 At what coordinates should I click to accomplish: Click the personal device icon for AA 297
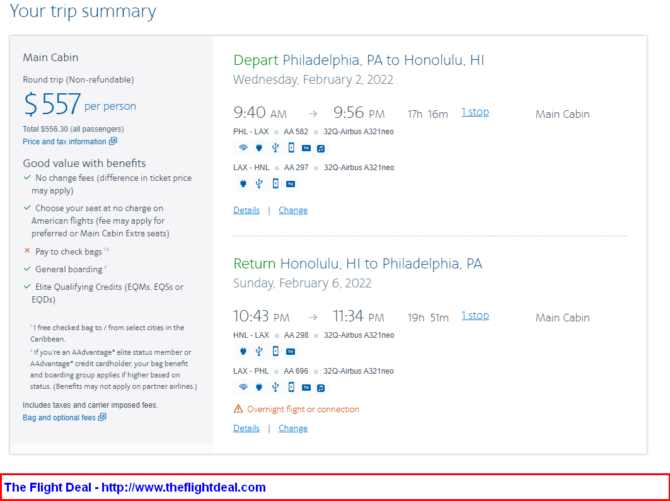(276, 184)
